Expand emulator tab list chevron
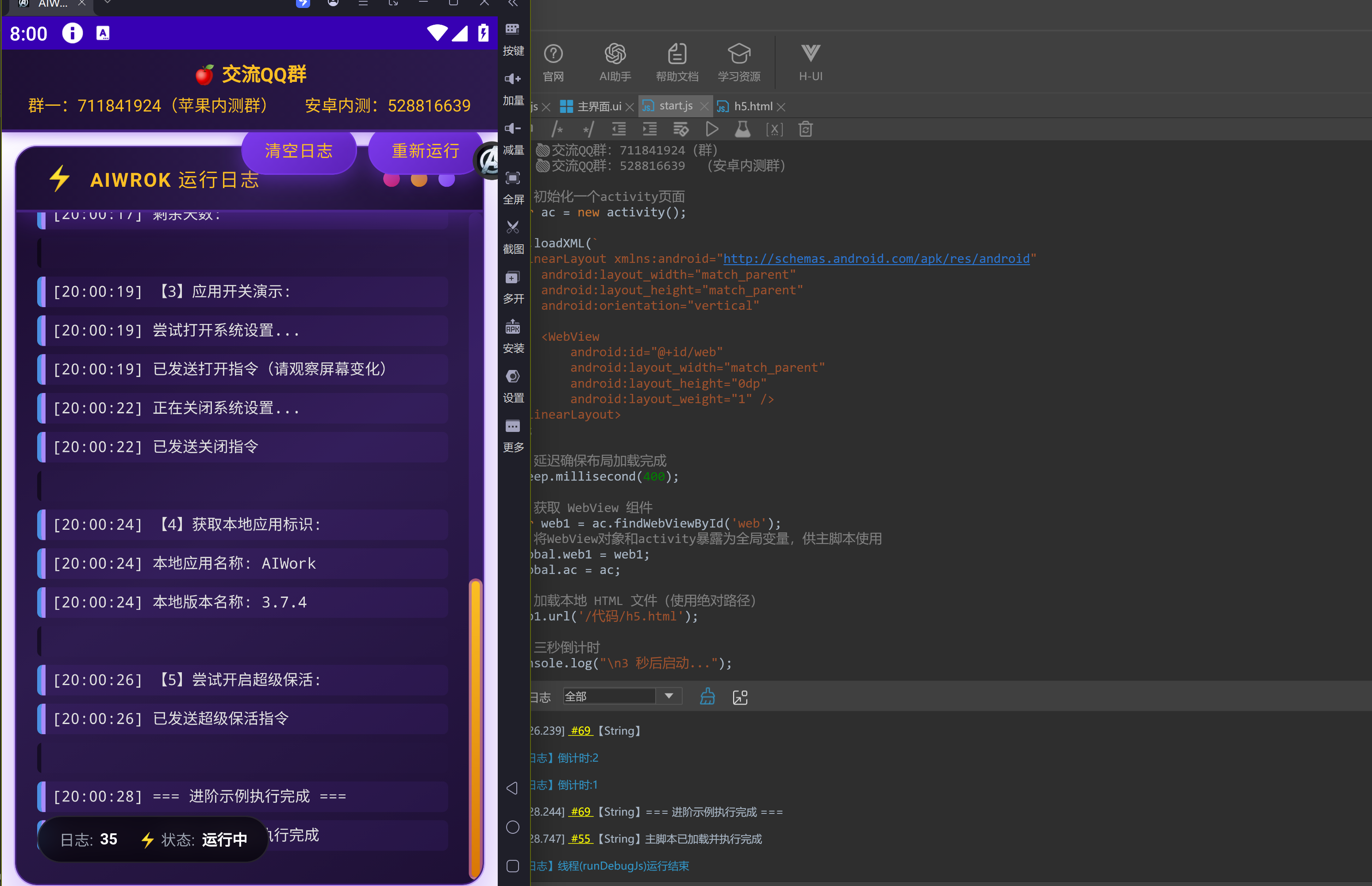This screenshot has height=886, width=1372. [x=108, y=2]
